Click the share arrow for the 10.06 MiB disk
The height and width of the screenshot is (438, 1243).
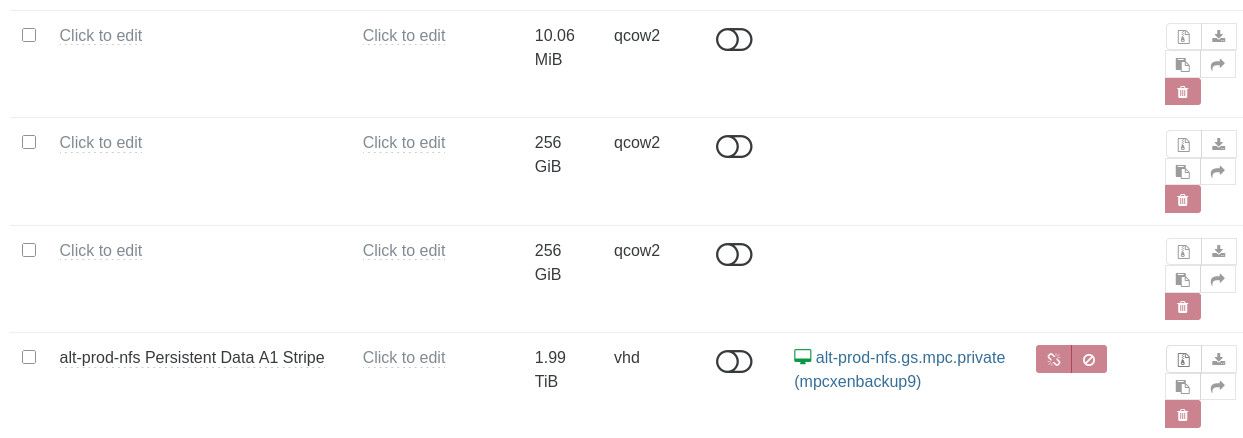pos(1218,65)
